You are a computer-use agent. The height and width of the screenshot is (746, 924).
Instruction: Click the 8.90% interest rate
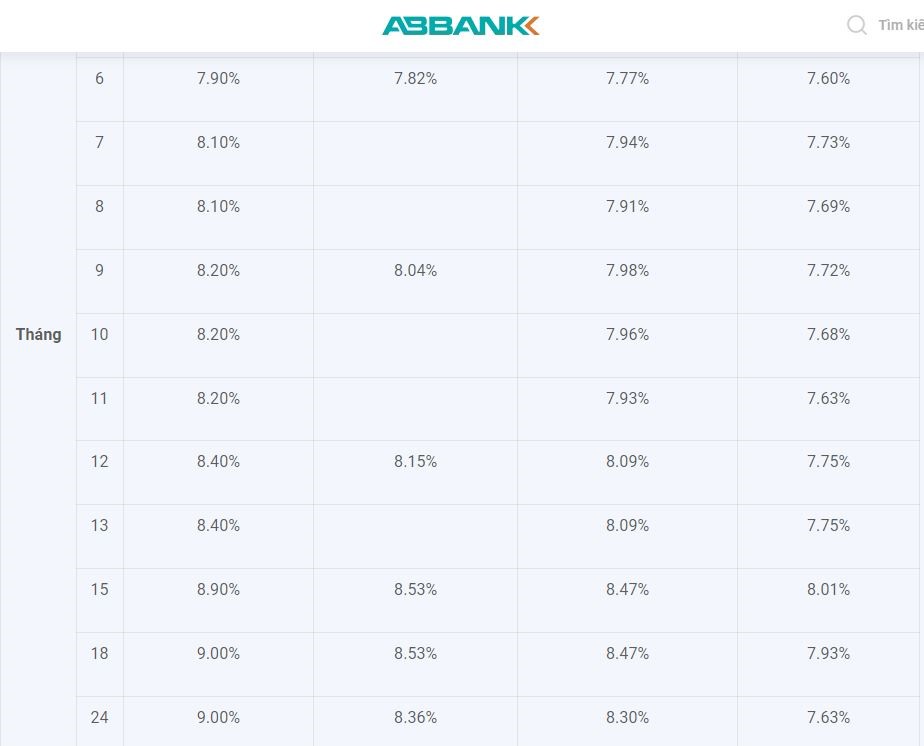[218, 590]
